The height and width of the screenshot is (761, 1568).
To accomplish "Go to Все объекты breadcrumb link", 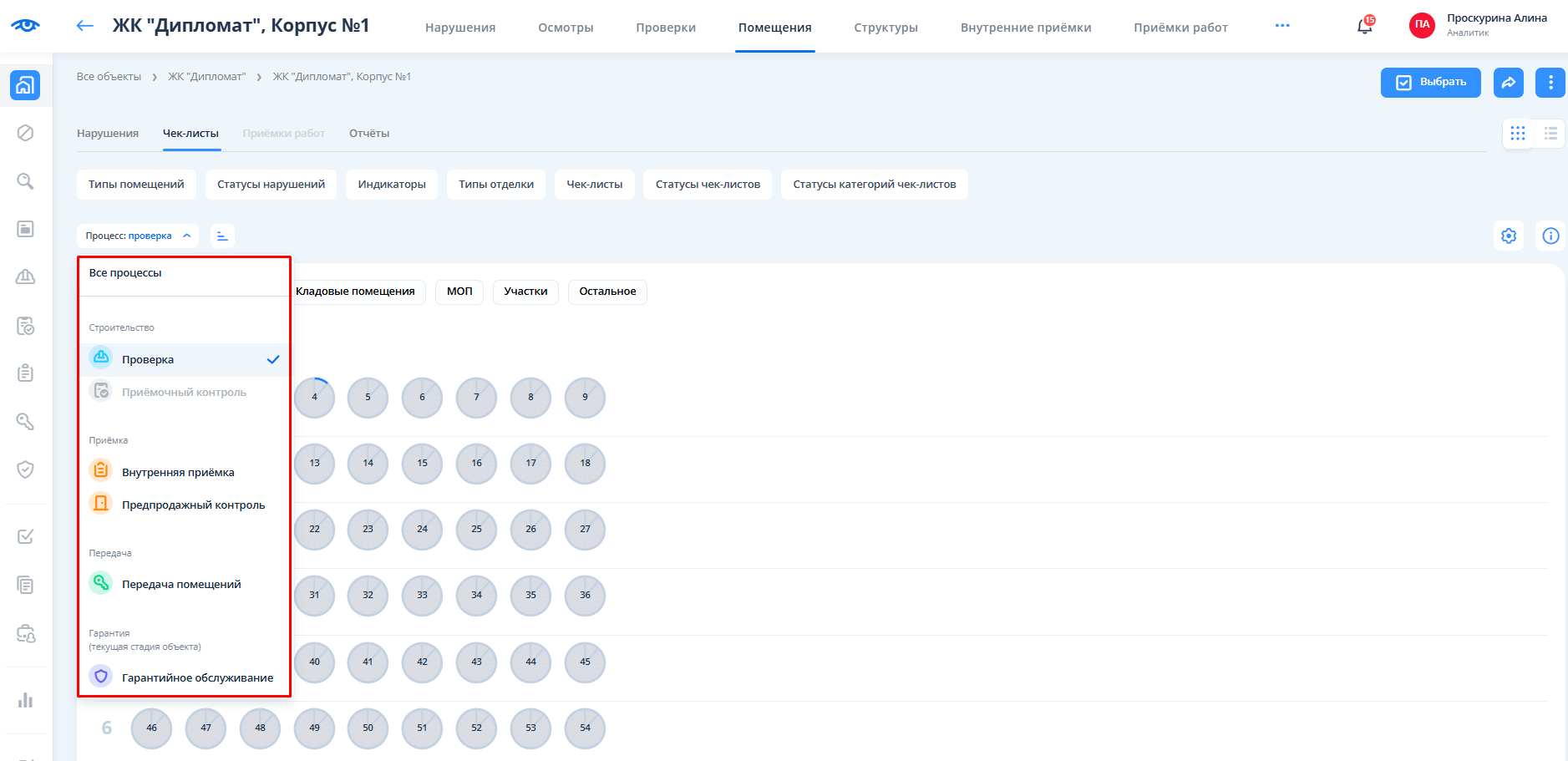I will tap(109, 77).
